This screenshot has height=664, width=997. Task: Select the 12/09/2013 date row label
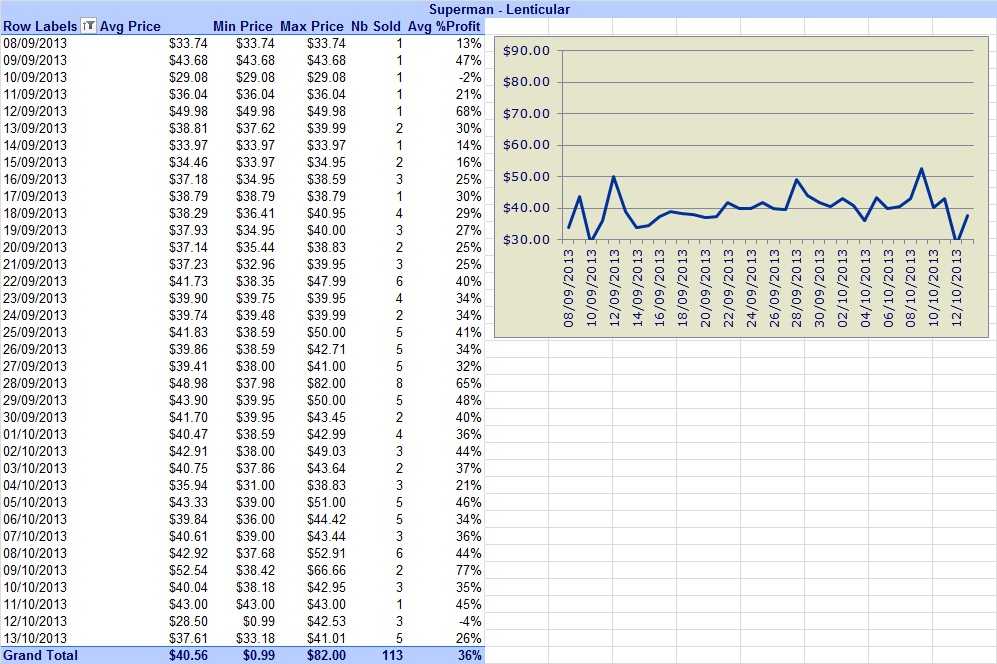[35, 111]
